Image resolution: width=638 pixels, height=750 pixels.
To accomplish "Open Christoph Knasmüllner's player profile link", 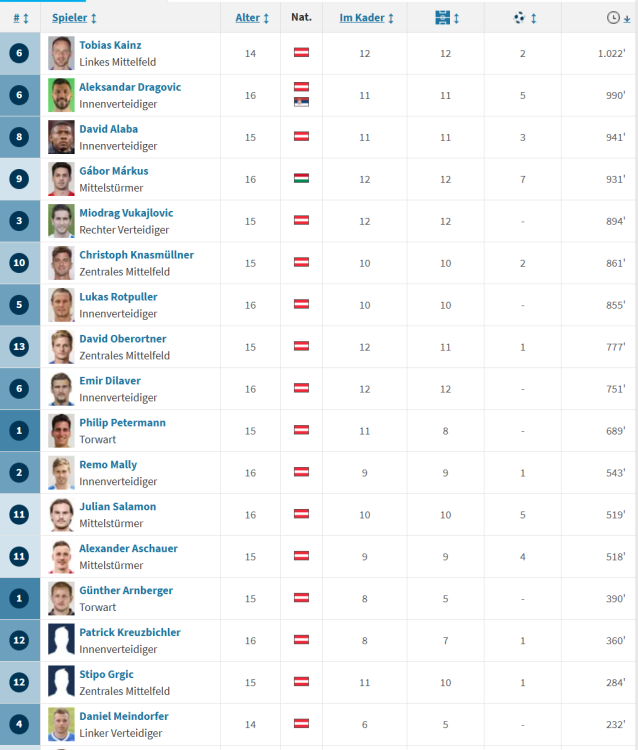I will (136, 255).
